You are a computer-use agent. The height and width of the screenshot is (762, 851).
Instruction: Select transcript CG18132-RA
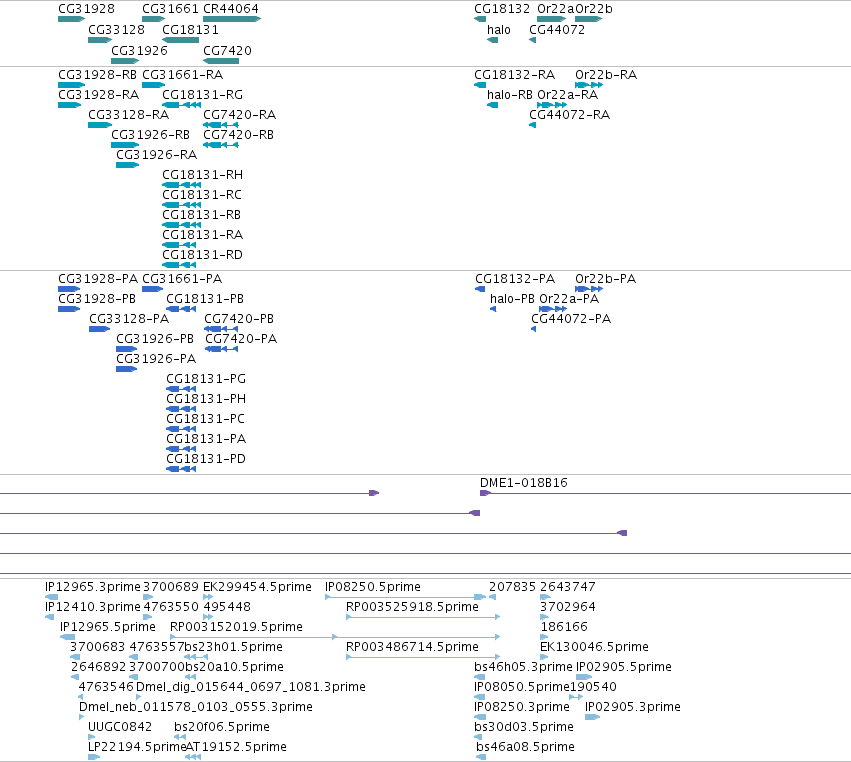(x=515, y=74)
